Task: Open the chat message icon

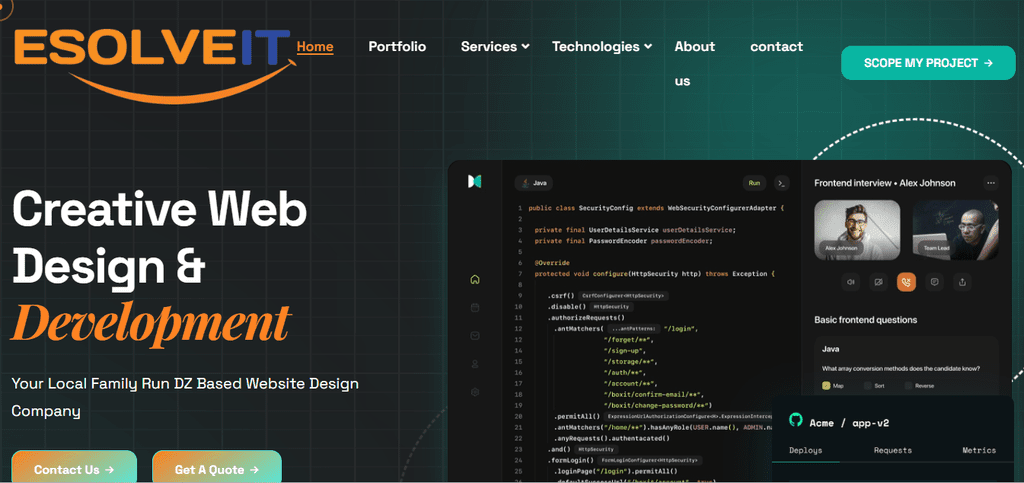Action: click(935, 282)
